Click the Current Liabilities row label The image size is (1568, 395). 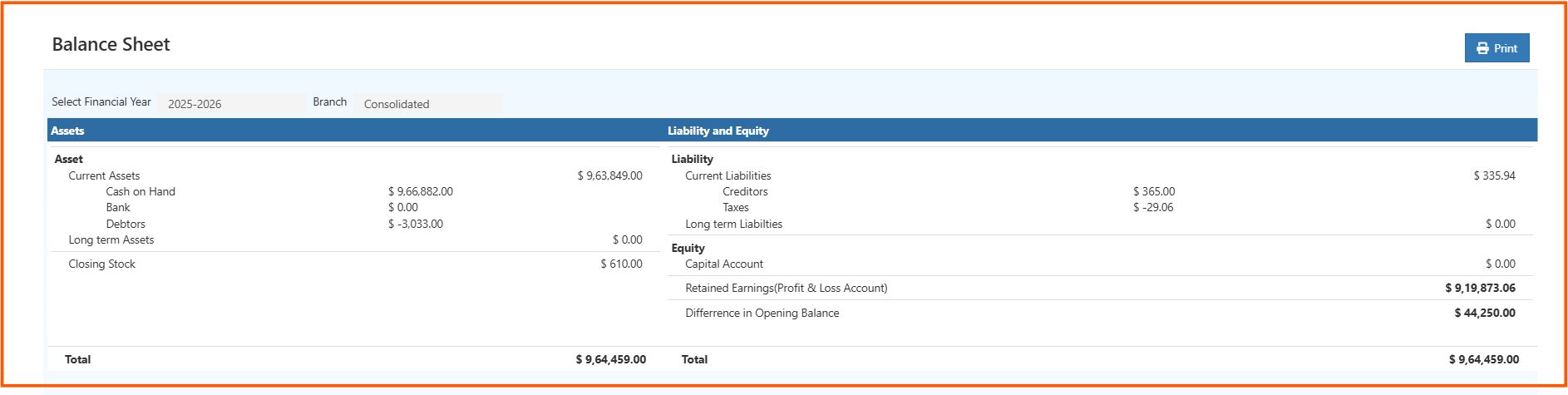[728, 175]
